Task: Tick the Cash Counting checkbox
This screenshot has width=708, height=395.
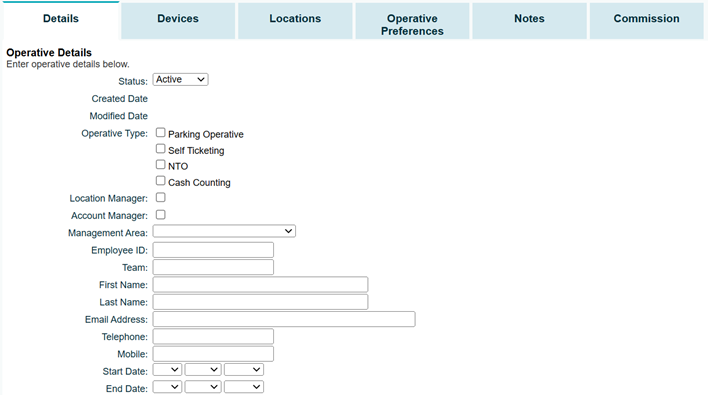Action: point(160,181)
